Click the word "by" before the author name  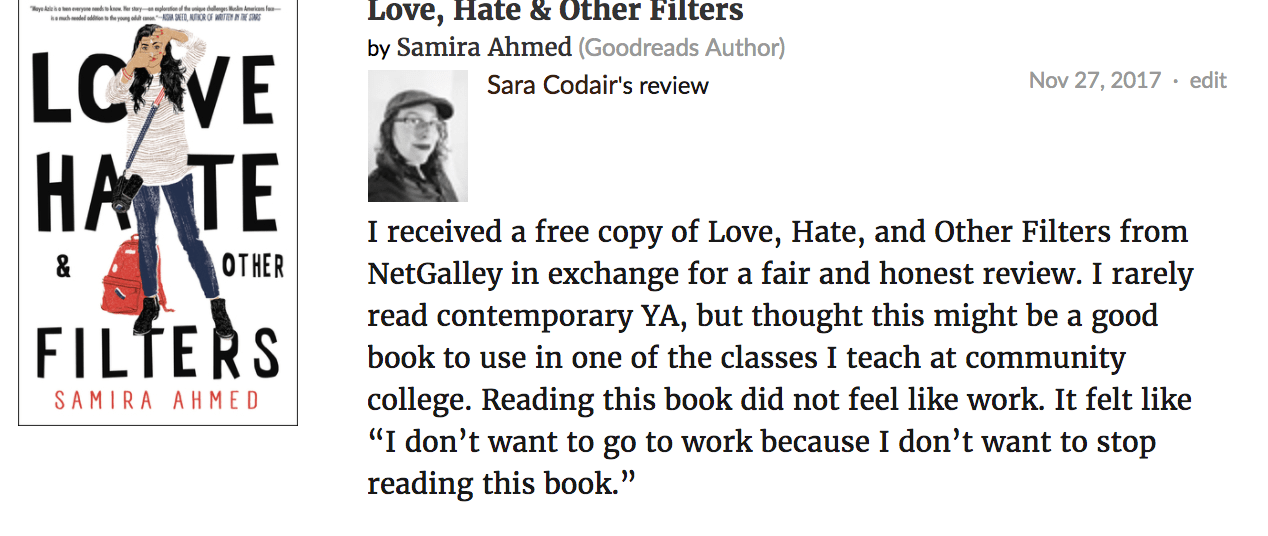click(378, 48)
